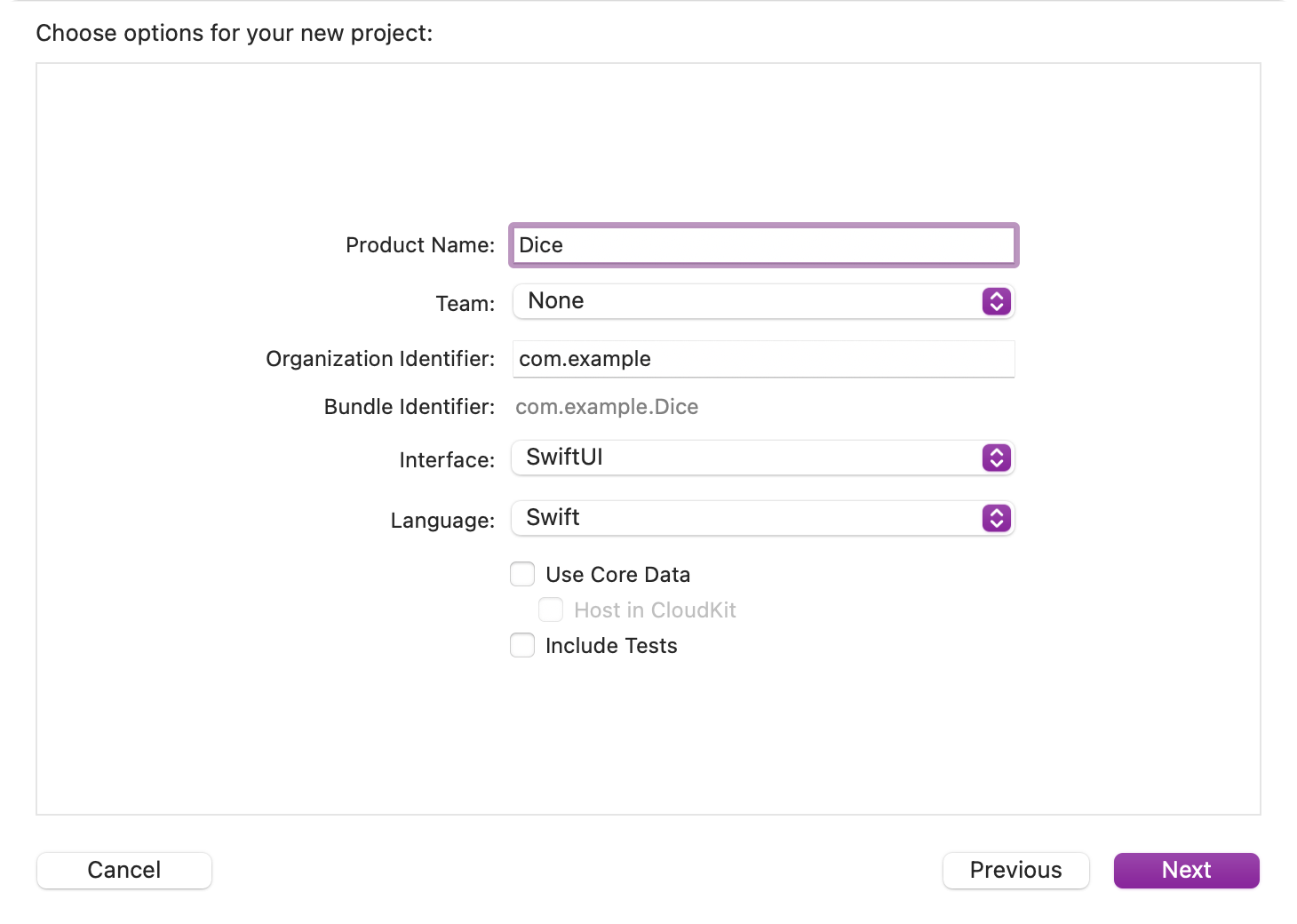
Task: Open the Team dropdown menu
Action: coord(763,301)
